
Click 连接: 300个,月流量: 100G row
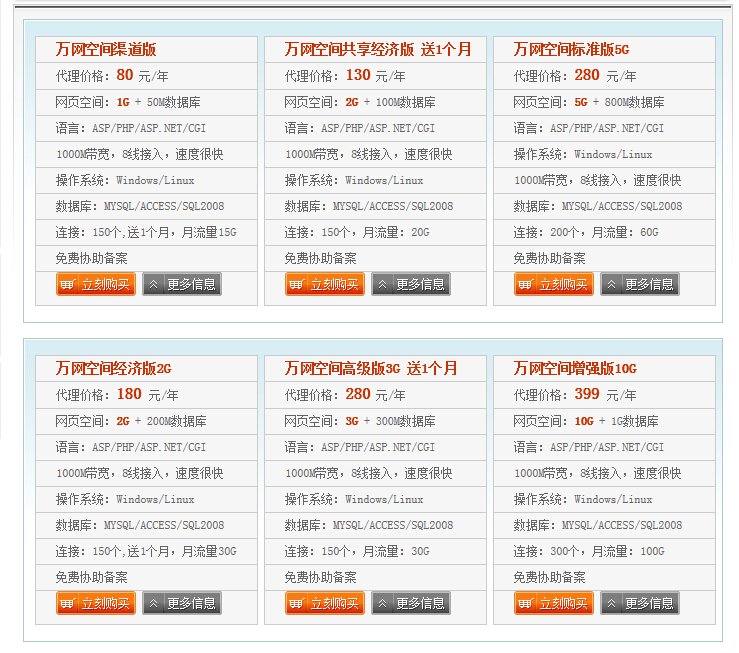[605, 551]
